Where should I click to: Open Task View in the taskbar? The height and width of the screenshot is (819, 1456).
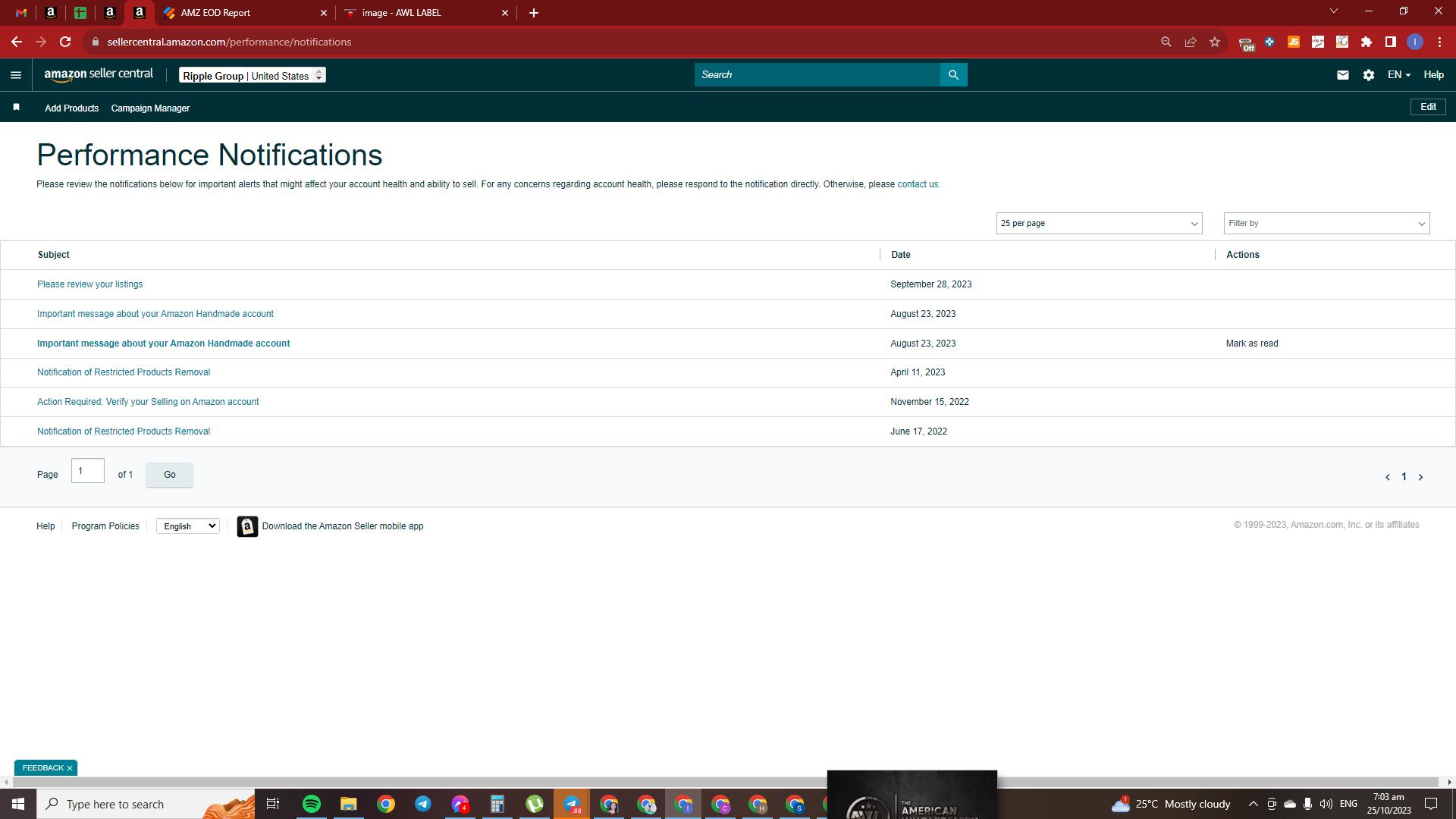coord(273,804)
